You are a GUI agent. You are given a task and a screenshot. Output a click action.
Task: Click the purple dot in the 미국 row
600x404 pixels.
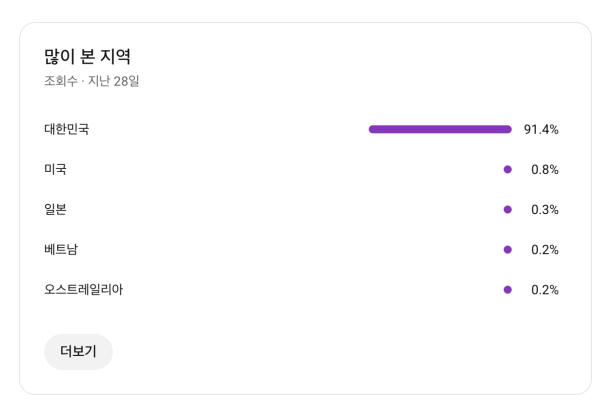tap(508, 169)
